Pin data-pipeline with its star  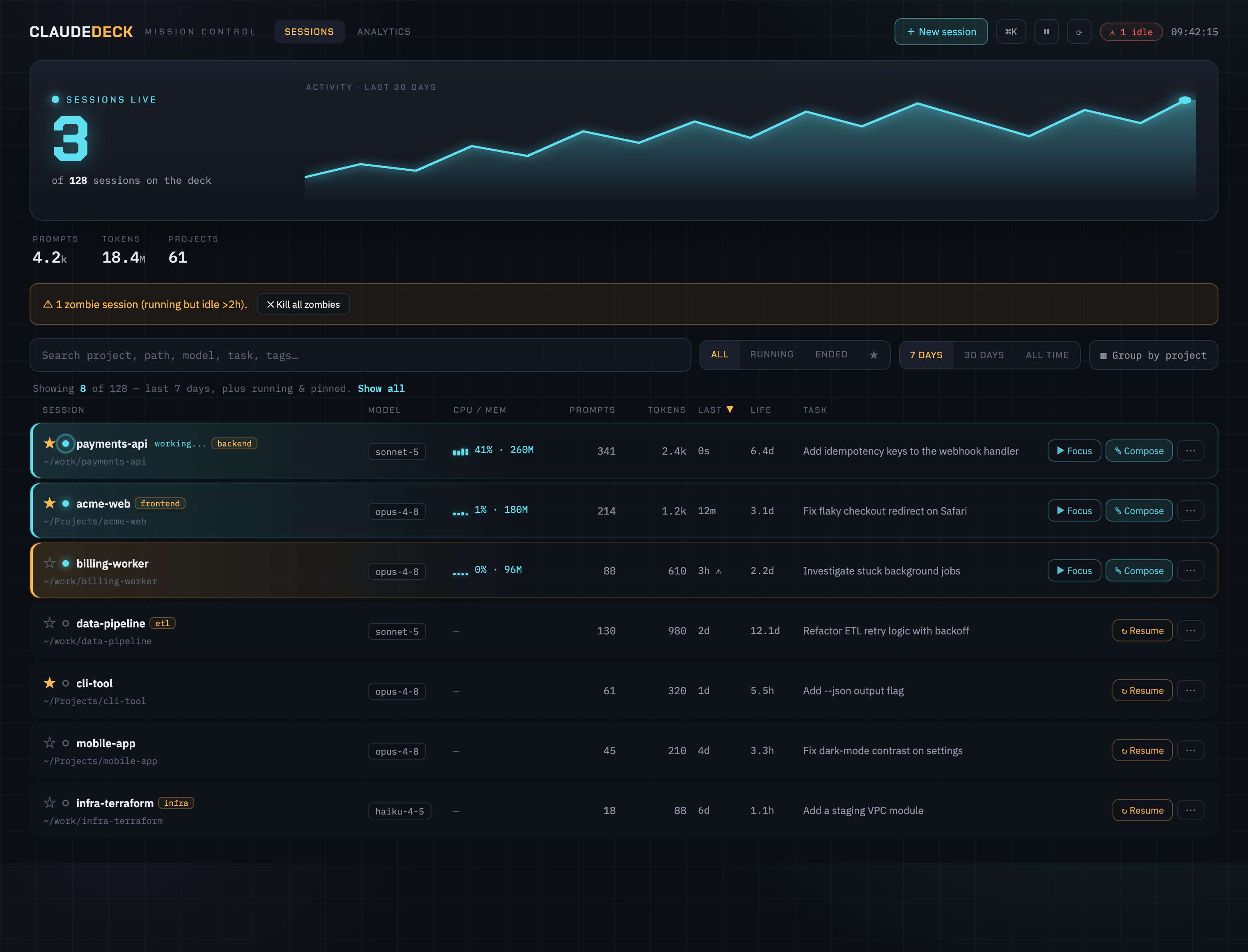click(49, 623)
